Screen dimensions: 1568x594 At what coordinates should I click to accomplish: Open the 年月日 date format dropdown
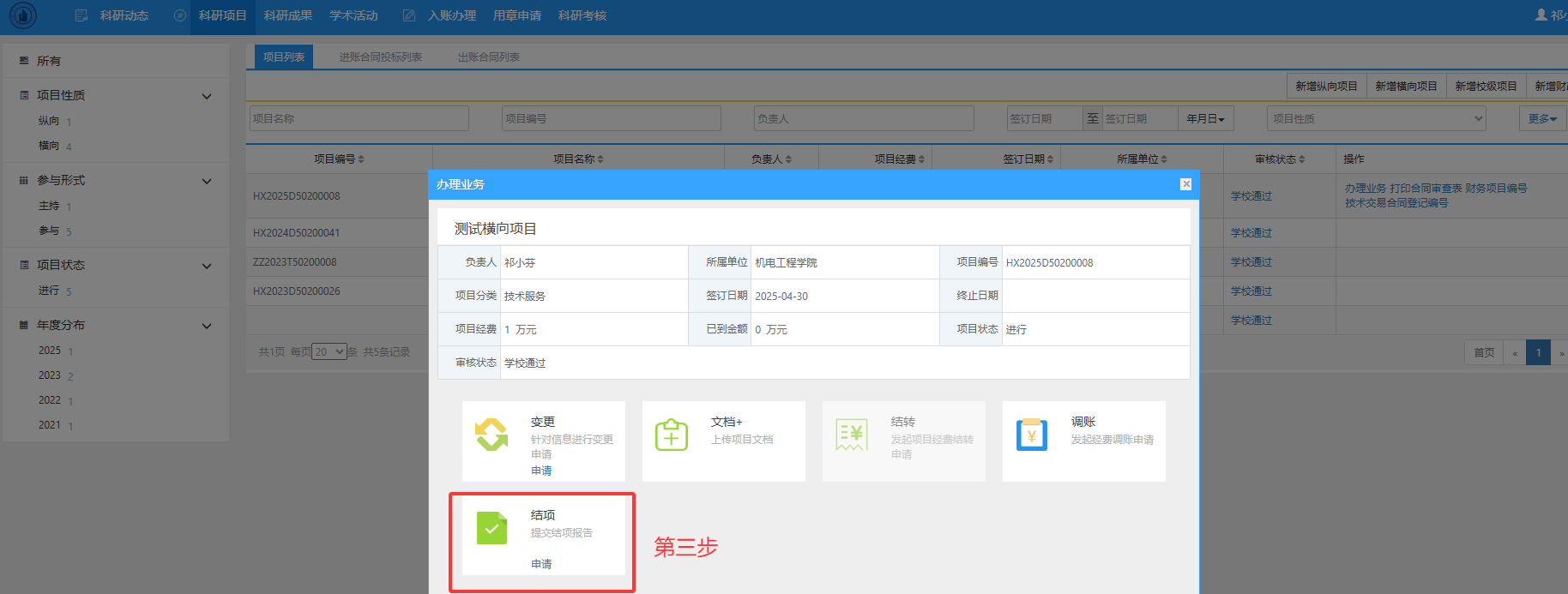coord(1205,118)
